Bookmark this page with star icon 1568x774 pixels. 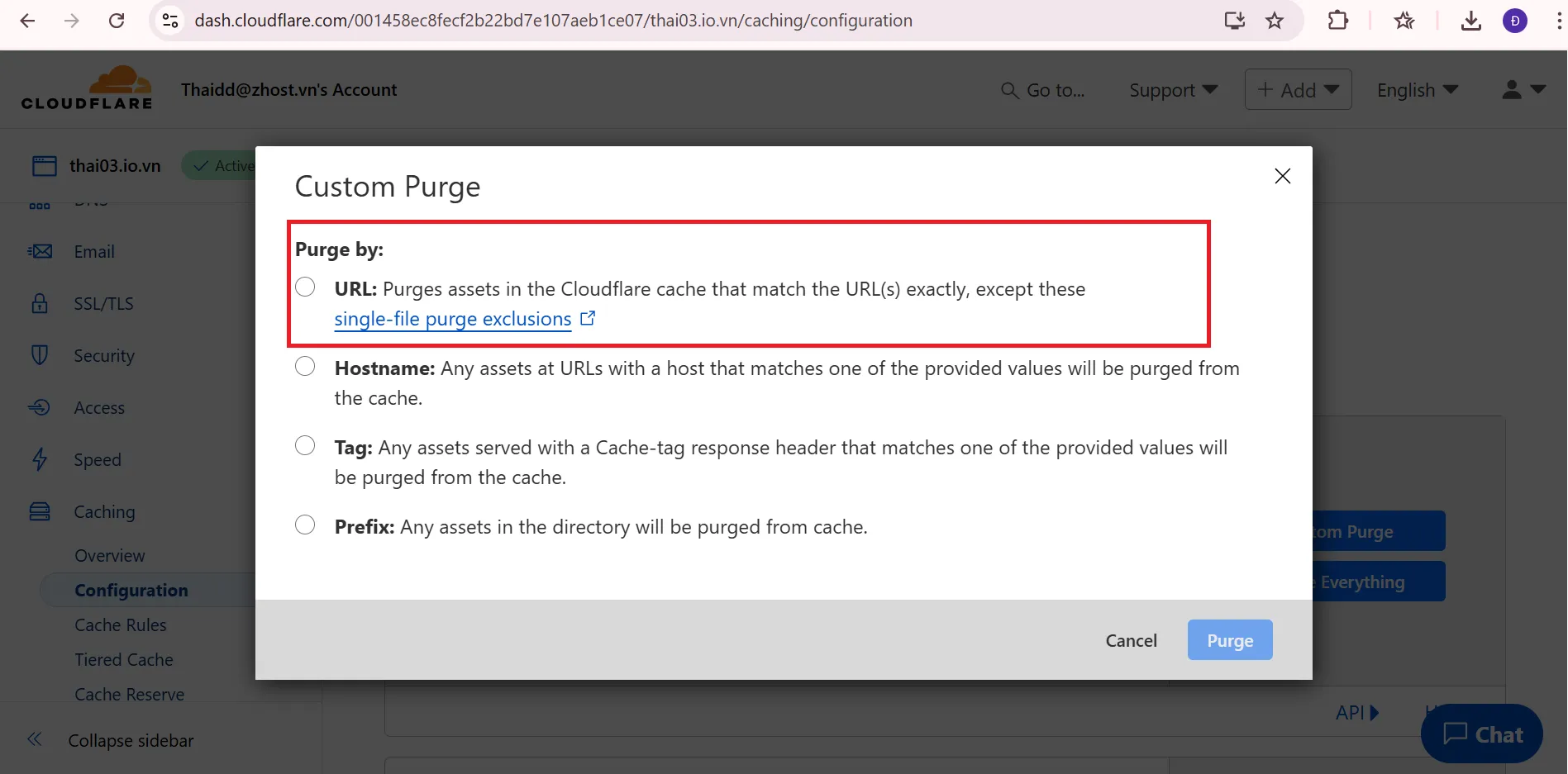[x=1275, y=21]
